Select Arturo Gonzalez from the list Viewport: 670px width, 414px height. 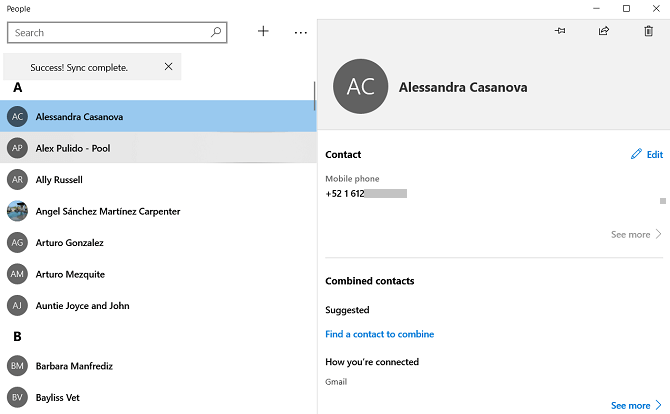coord(69,243)
